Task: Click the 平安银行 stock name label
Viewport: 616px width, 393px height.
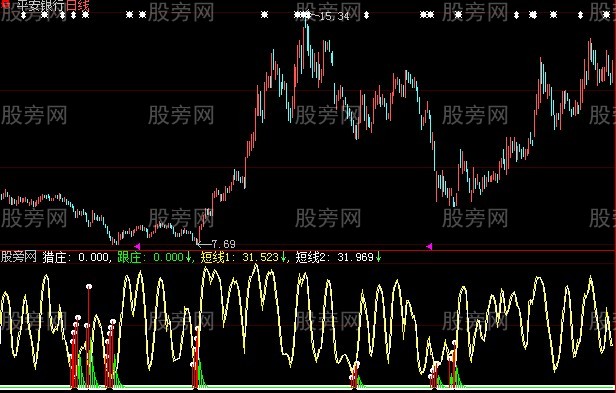Action: 41,6
